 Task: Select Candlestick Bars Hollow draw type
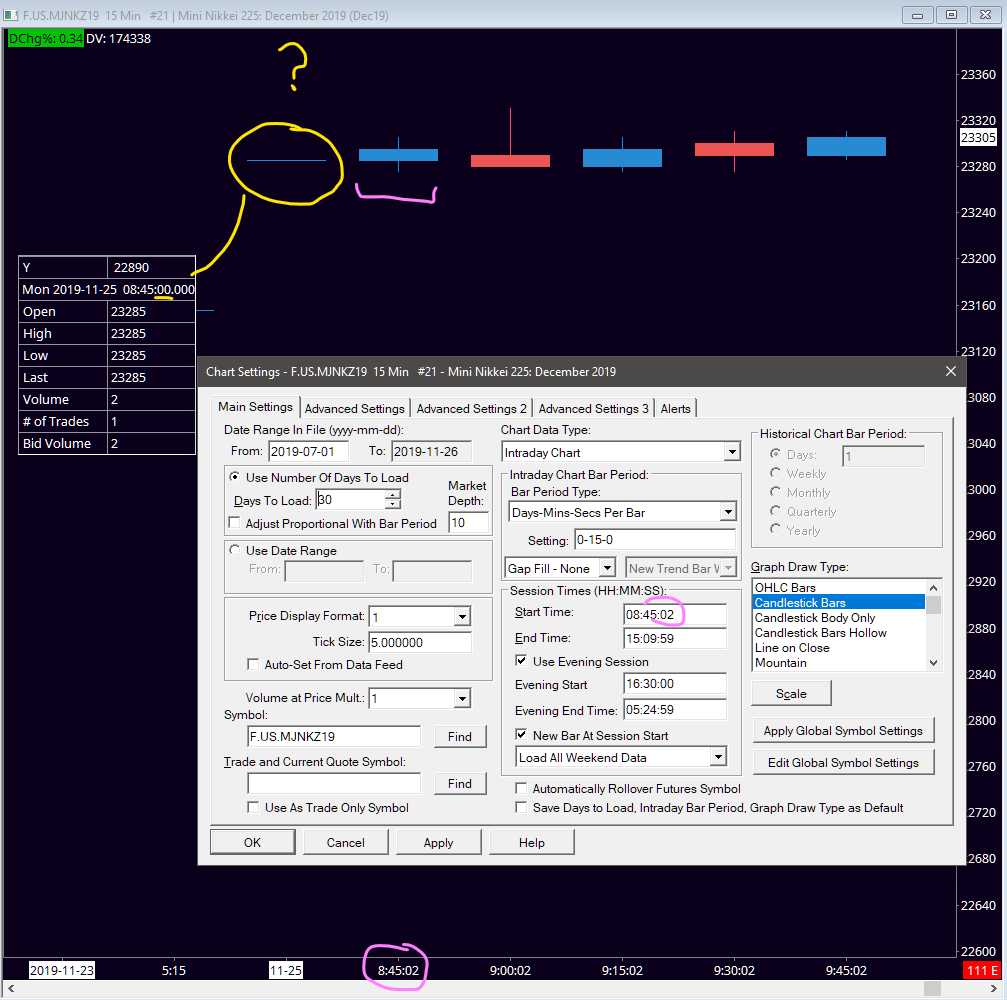(x=838, y=633)
